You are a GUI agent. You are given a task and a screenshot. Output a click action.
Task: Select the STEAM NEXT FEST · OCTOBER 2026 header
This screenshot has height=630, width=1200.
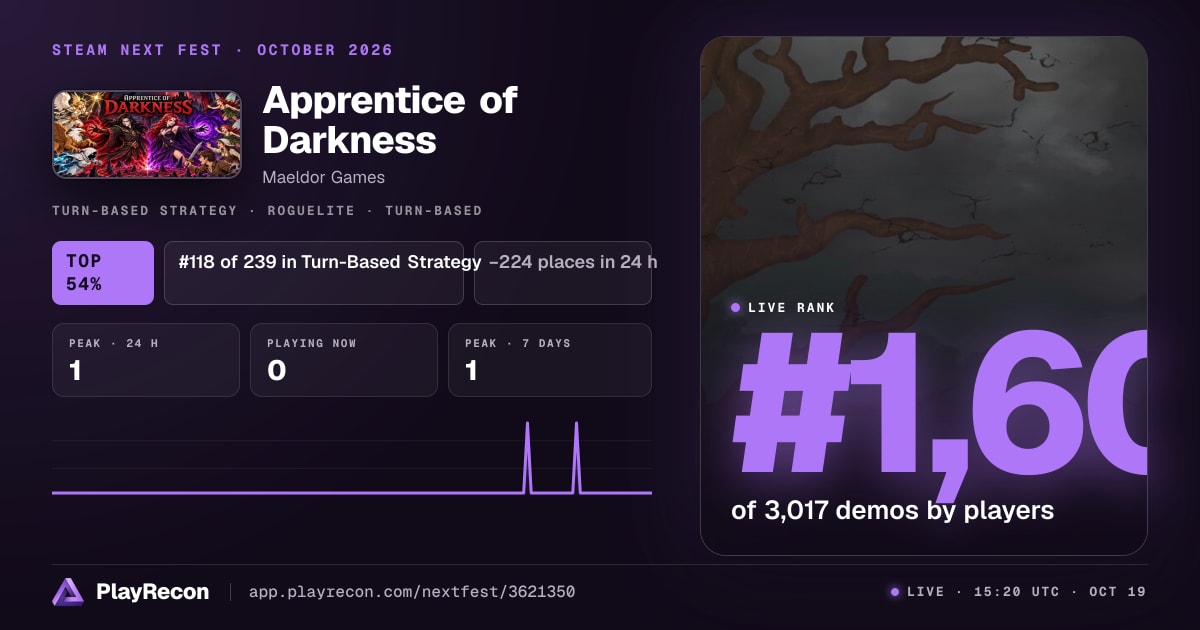pyautogui.click(x=223, y=50)
